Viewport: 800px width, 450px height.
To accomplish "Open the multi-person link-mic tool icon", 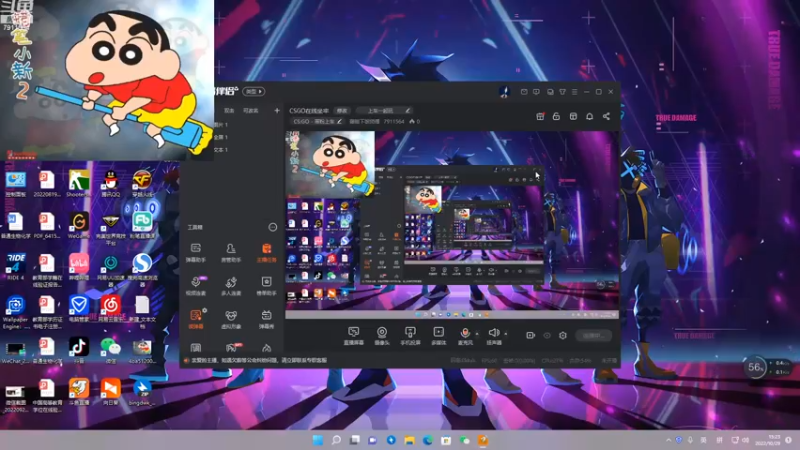I will coord(231,286).
